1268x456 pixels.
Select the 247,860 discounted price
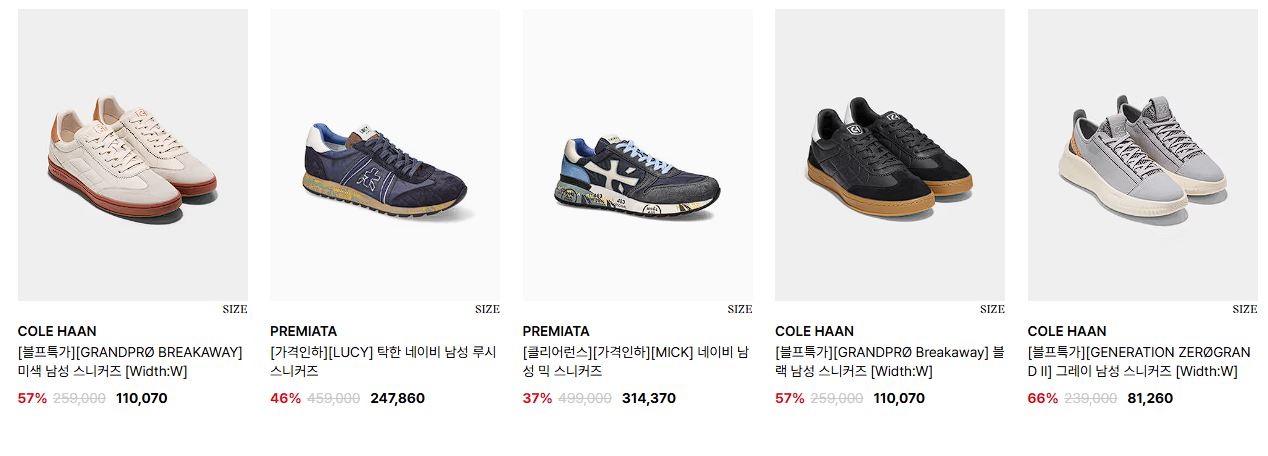[x=397, y=398]
